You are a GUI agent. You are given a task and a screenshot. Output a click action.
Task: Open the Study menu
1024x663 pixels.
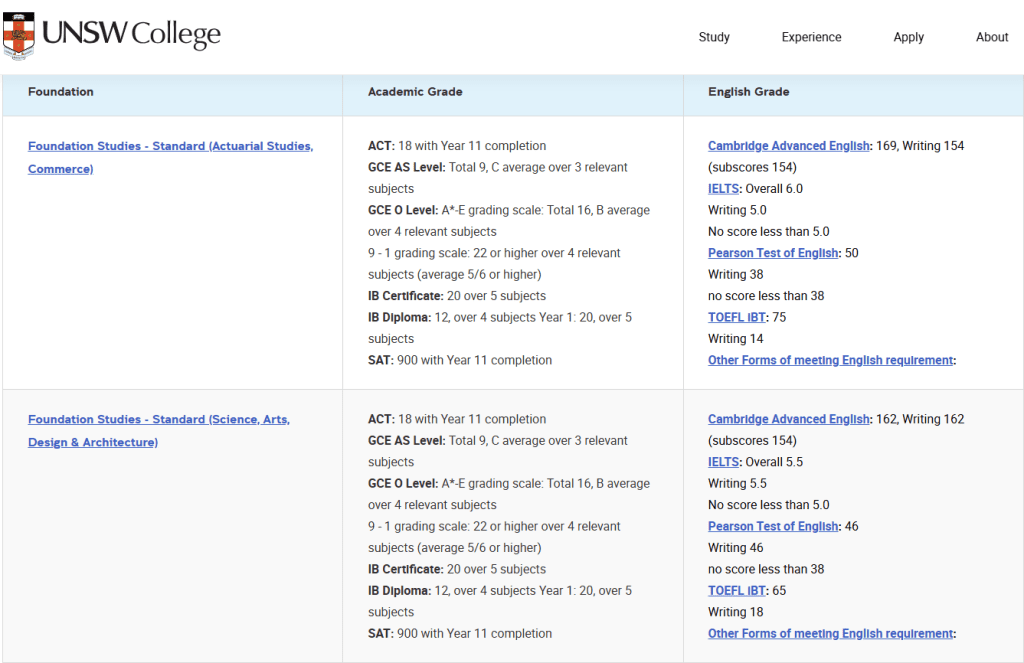tap(714, 37)
